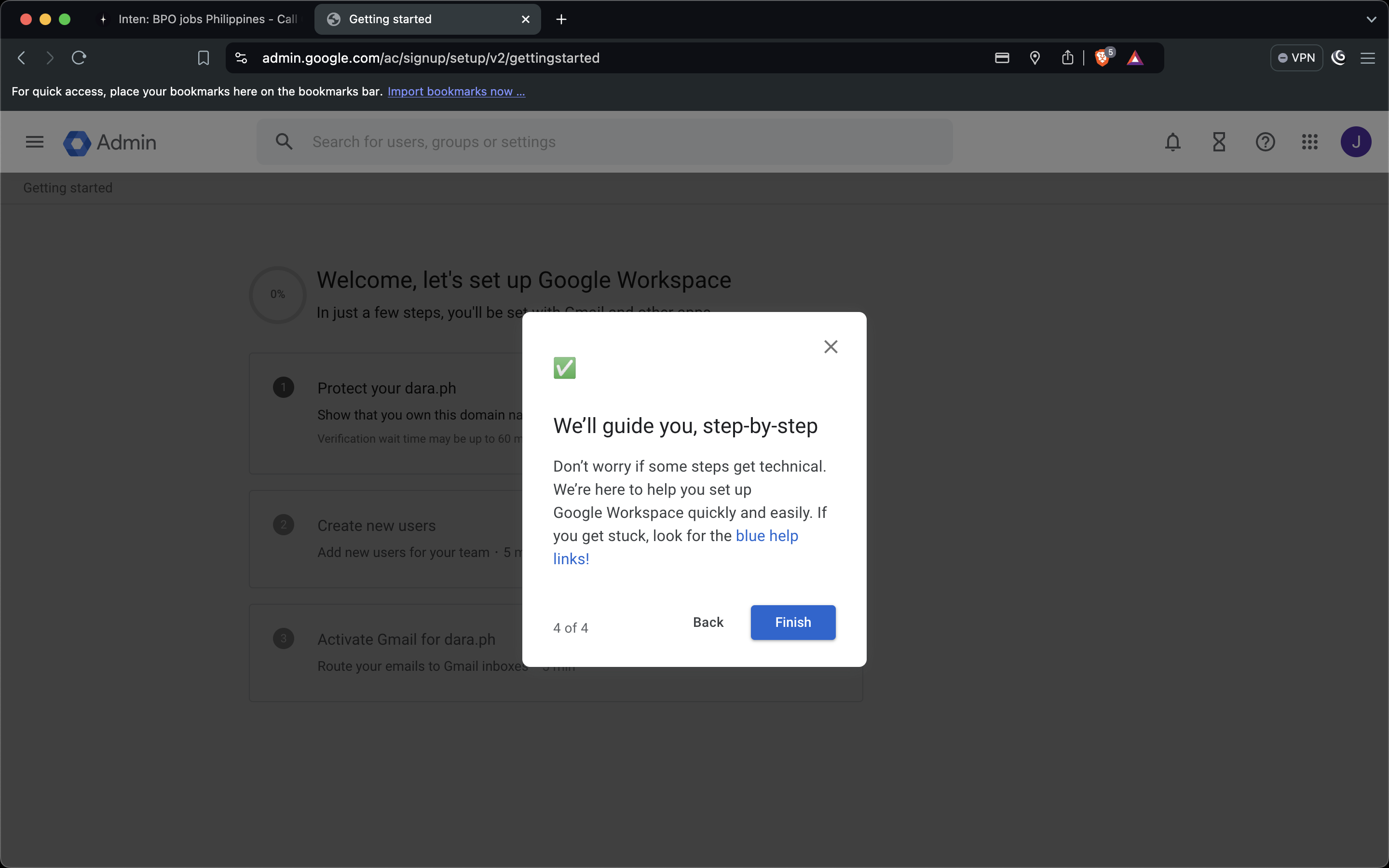Screen dimensions: 1389x868
Task: Open Brave Shields lion icon
Action: click(x=1103, y=58)
